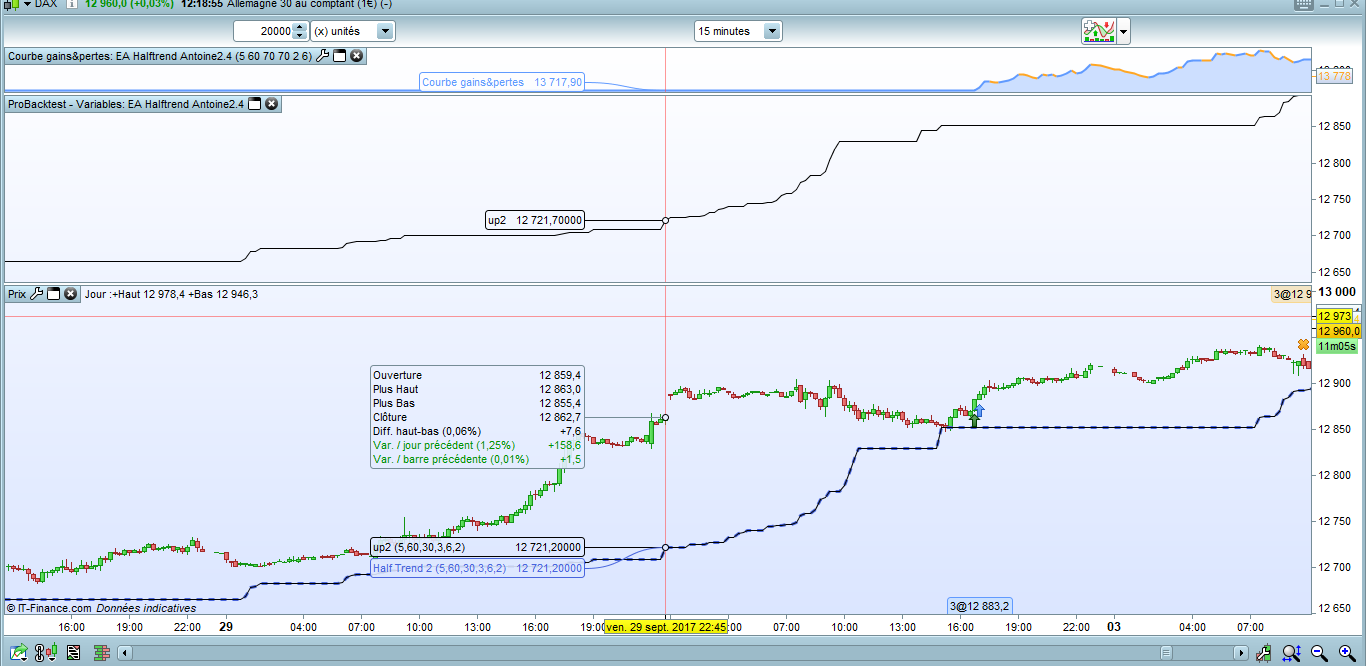Close the ProBacktest Variables panel

(271, 104)
